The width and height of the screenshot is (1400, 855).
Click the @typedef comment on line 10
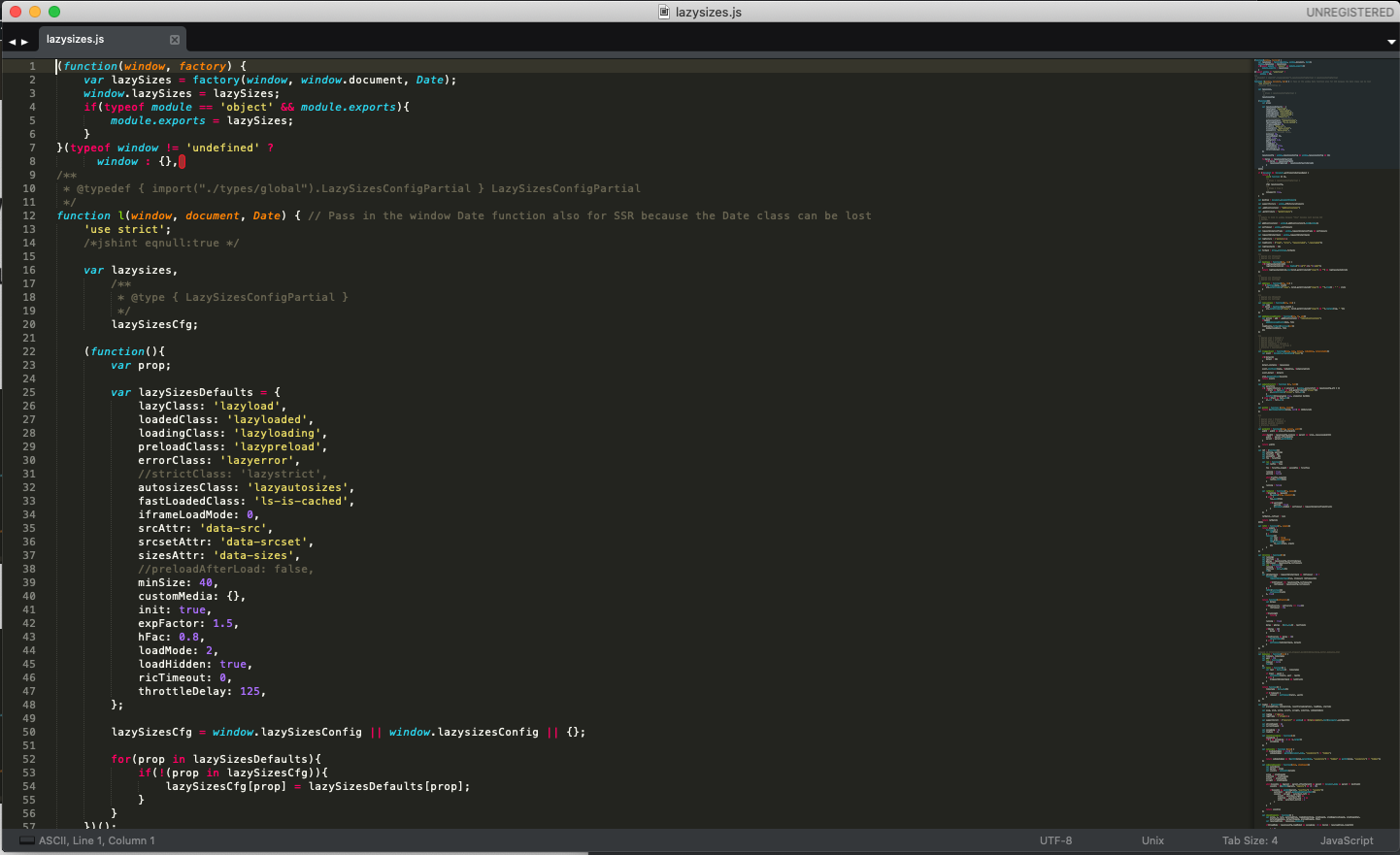pos(351,188)
